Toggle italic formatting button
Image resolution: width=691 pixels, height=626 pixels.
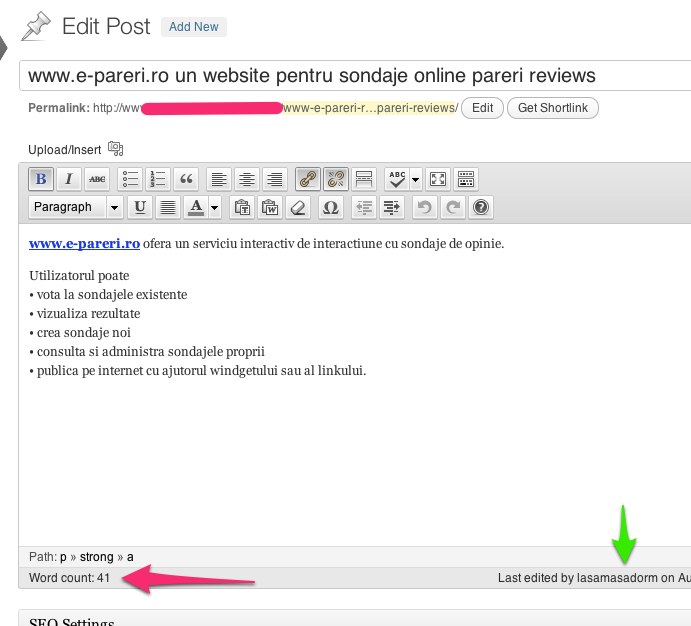[x=68, y=179]
